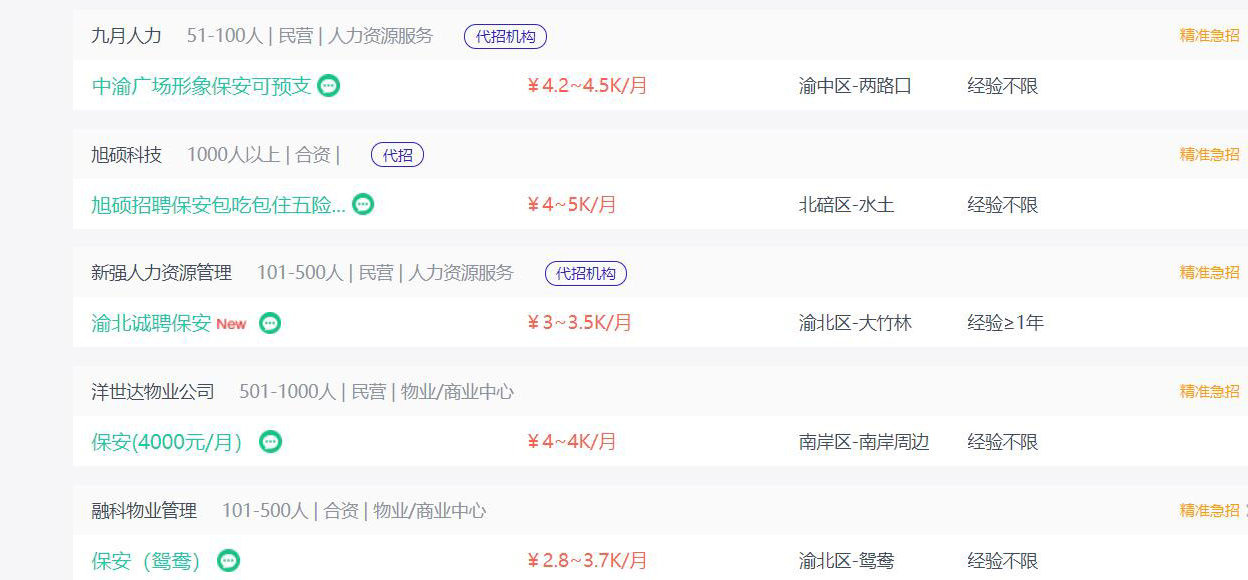Open chat icon beside 旭硕招聘保安包吃包住五险
The height and width of the screenshot is (580, 1248).
coord(364,205)
